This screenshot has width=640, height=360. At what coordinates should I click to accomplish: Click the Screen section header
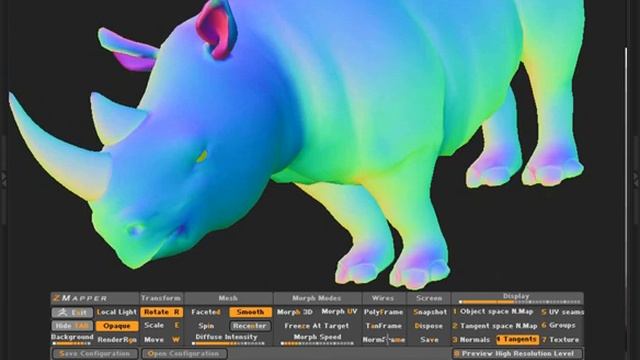pos(429,298)
